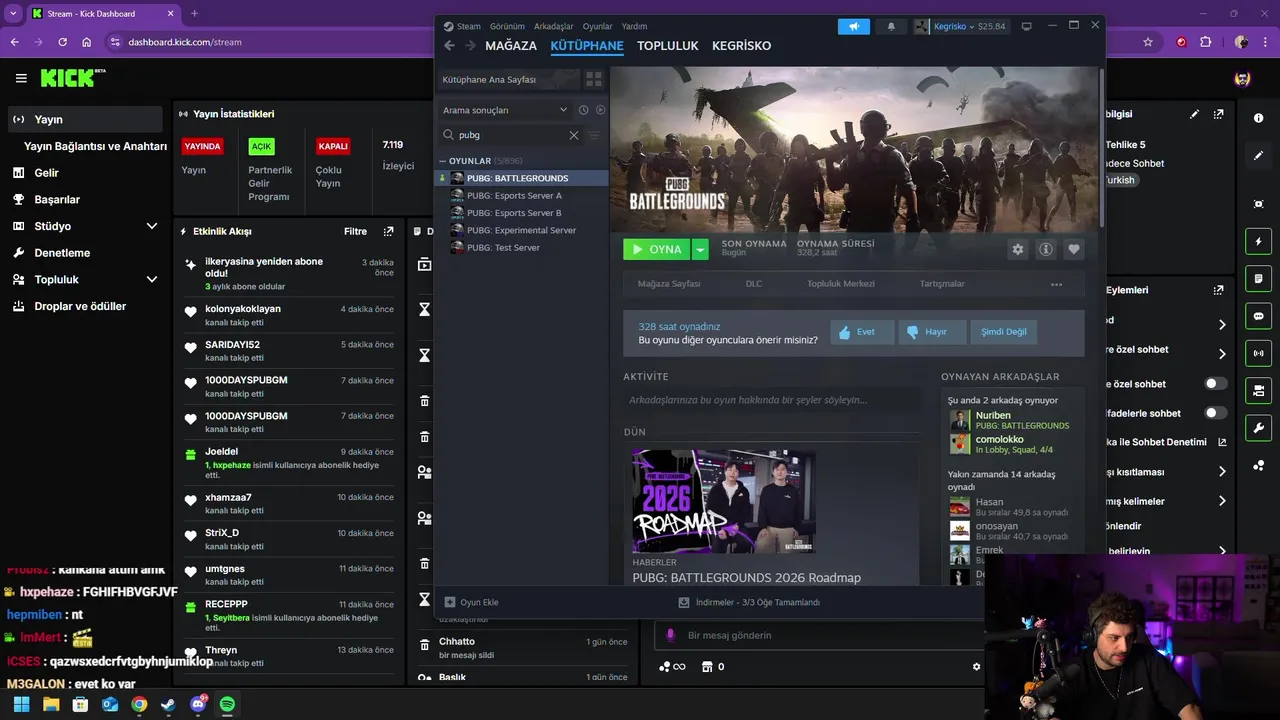Toggle the 'ifadelerle sohbet' switch
This screenshot has height=720, width=1280.
tap(1216, 412)
